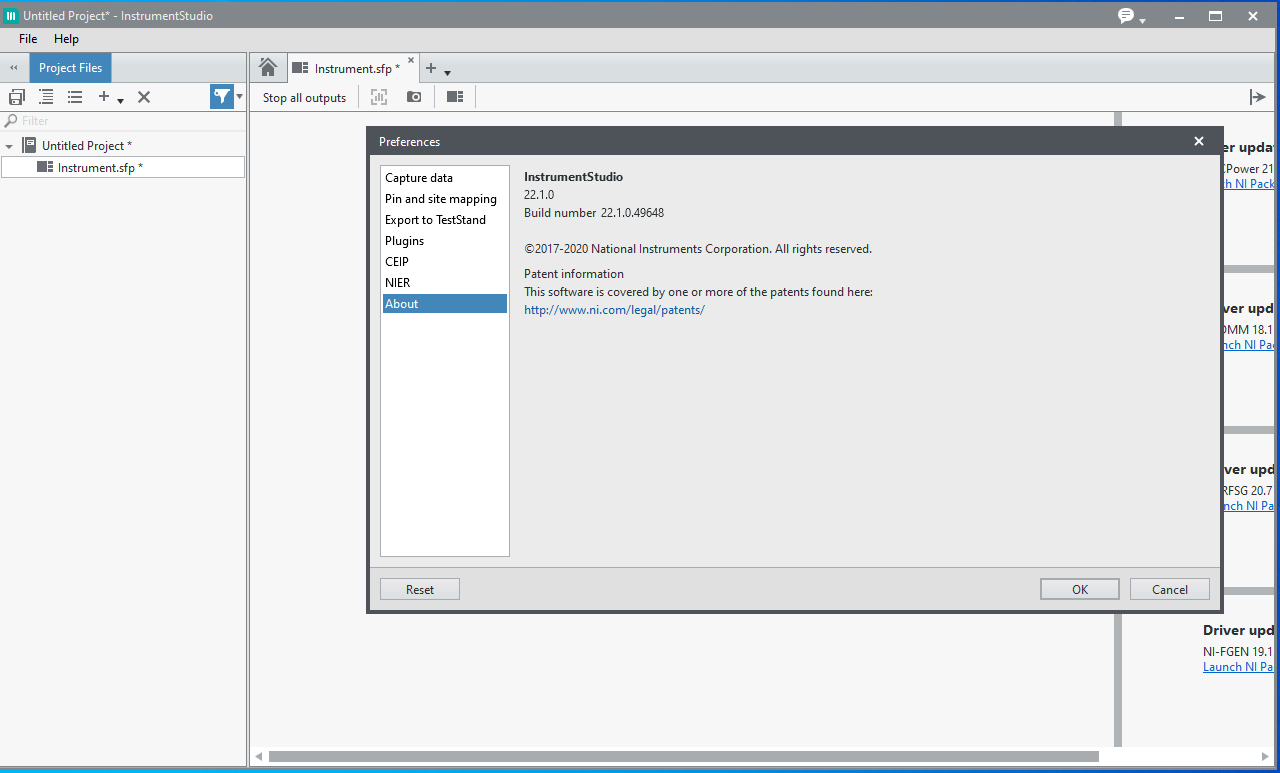This screenshot has width=1280, height=773.
Task: Click the Build number 22.1.0.49648 text
Action: (594, 213)
